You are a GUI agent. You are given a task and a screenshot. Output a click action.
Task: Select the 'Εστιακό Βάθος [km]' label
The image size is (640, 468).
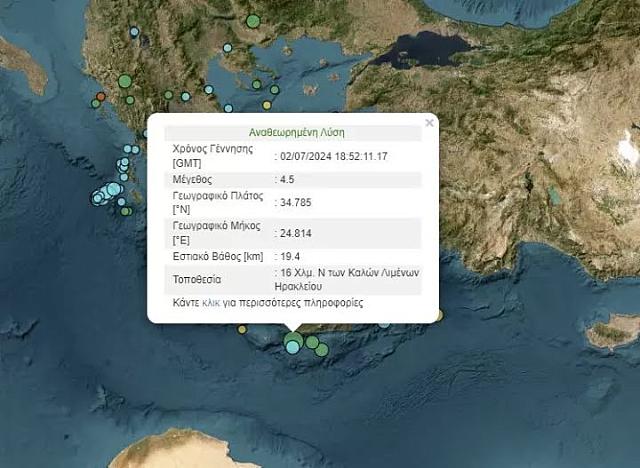click(218, 257)
